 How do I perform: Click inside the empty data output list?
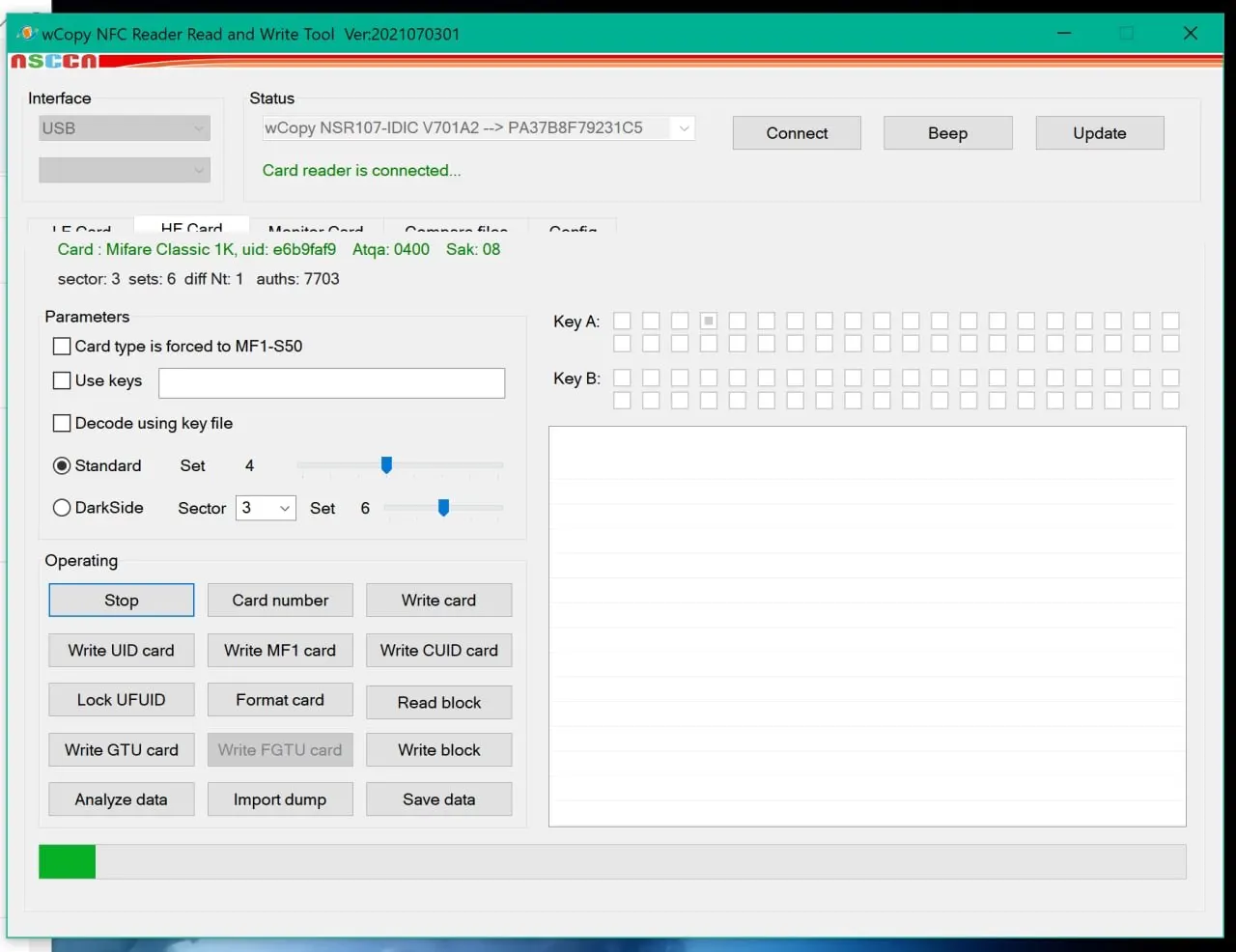(x=867, y=627)
